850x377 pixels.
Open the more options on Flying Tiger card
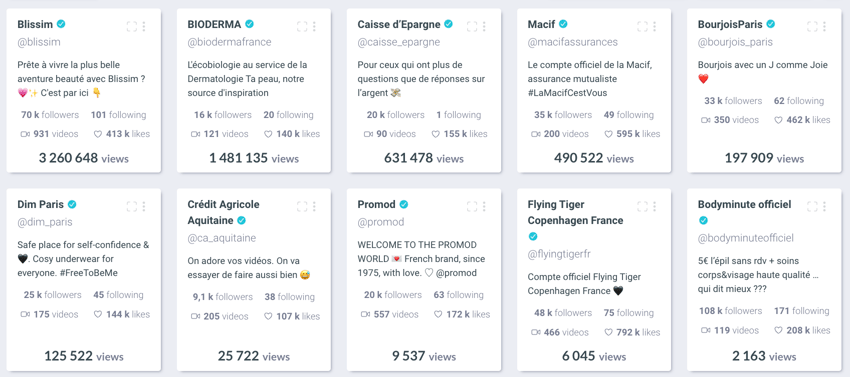coord(654,206)
